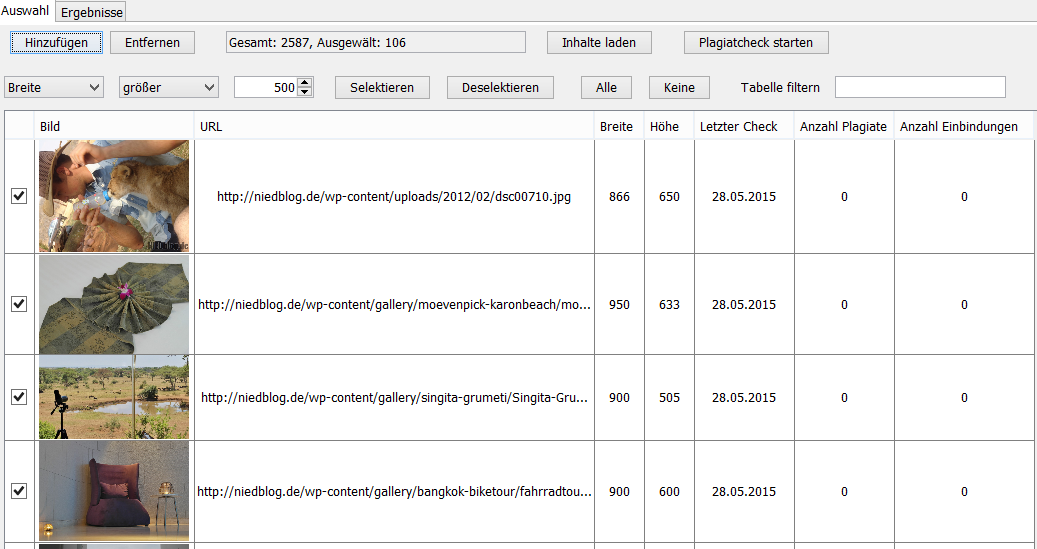This screenshot has height=549, width=1037.
Task: Click Anzahl Einbindungen value in singita-grumeti row
Action: (x=964, y=398)
